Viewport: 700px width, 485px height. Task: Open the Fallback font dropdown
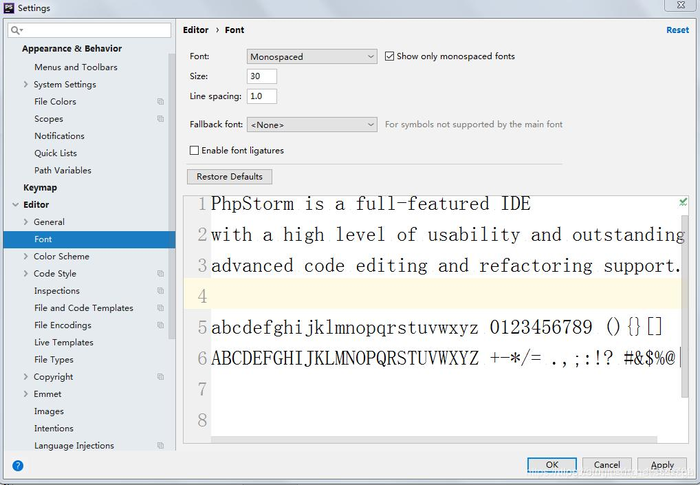312,125
